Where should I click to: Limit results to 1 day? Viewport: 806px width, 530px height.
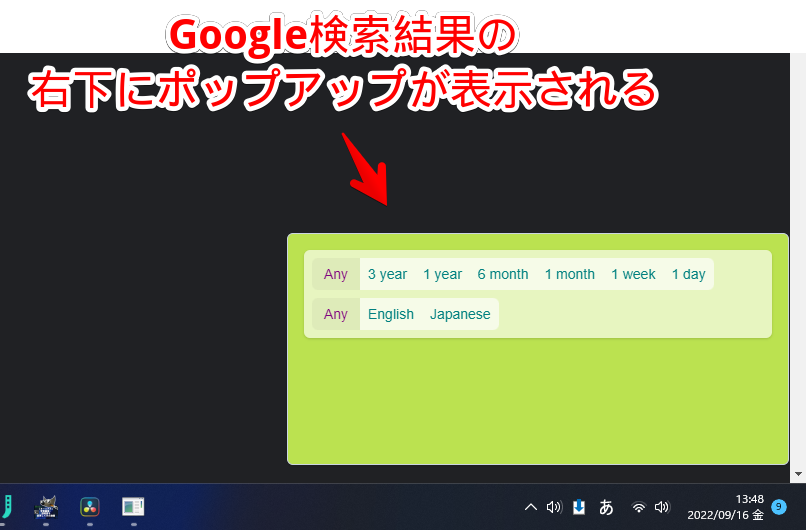(688, 274)
